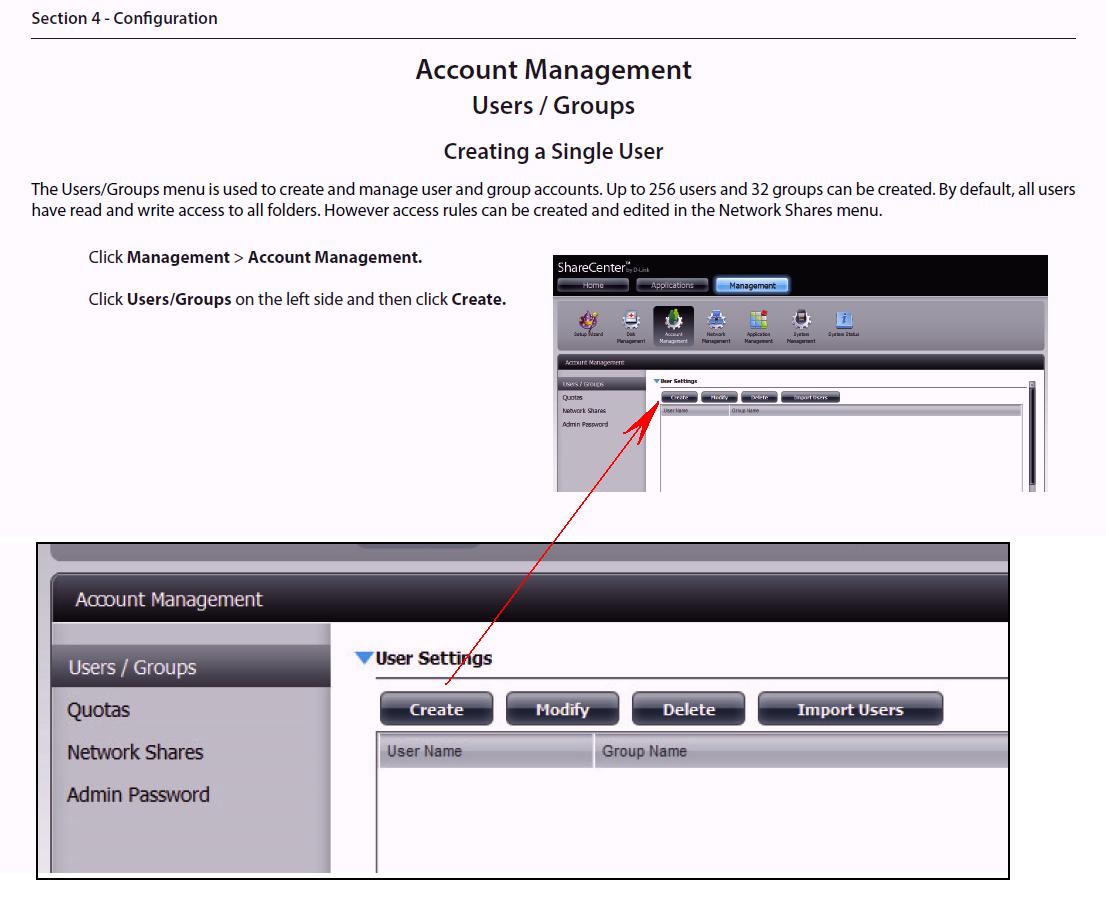This screenshot has height=917, width=1106.
Task: Select Quotas in the enlarged sidebar
Action: (98, 710)
